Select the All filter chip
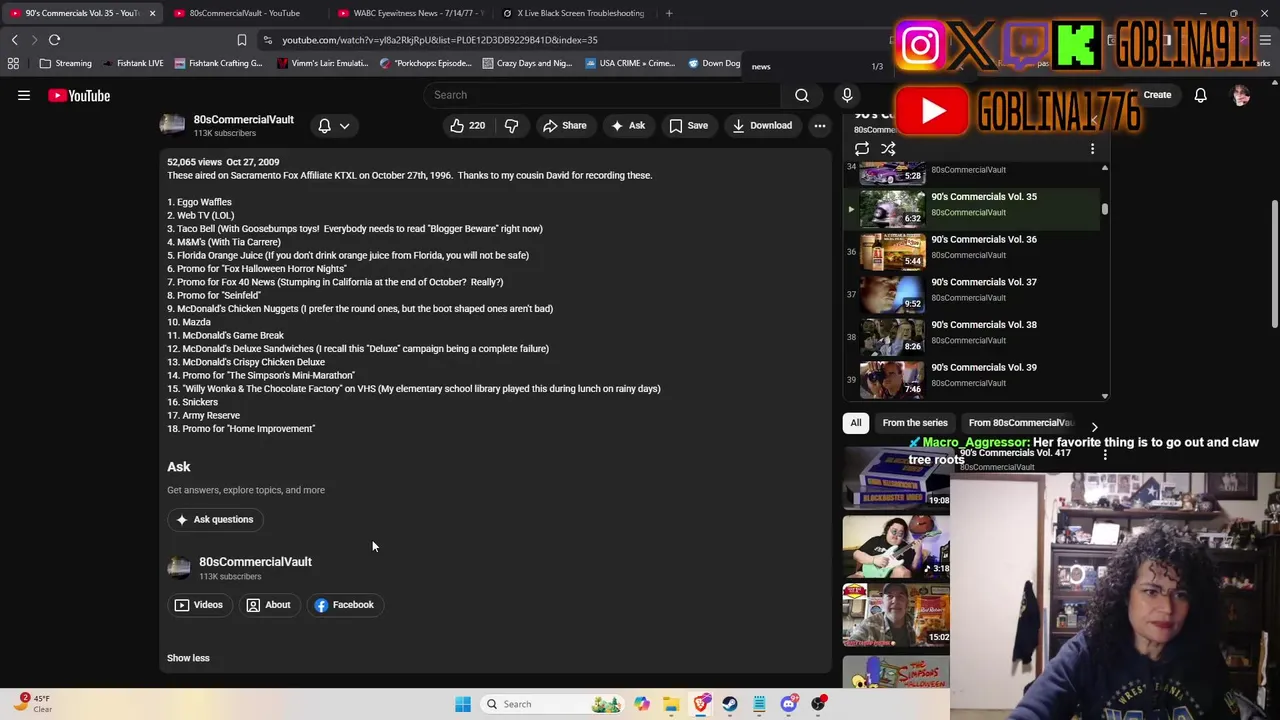The height and width of the screenshot is (720, 1280). coord(856,423)
